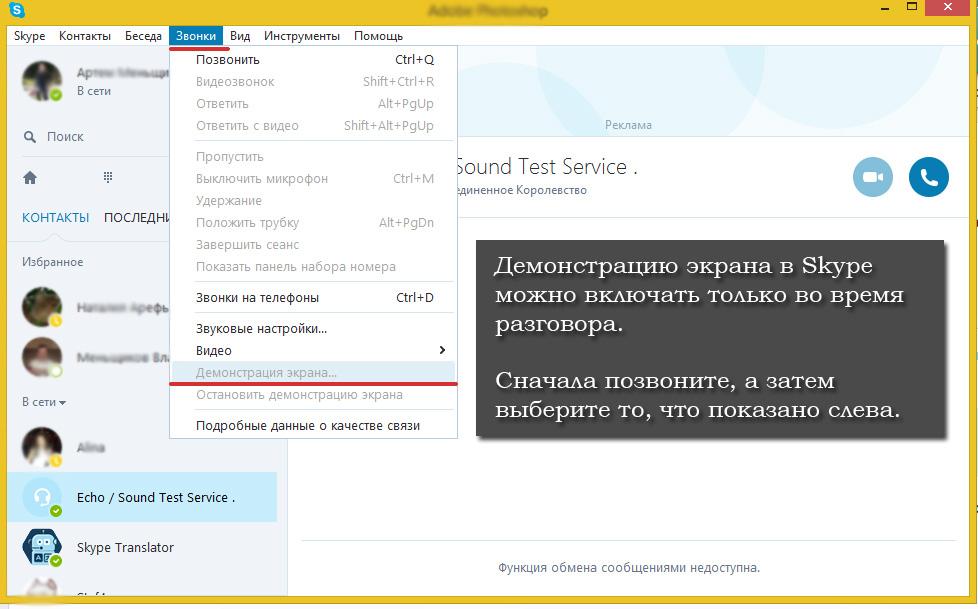This screenshot has height=609, width=978.
Task: Open the Home view icon
Action: point(30,178)
